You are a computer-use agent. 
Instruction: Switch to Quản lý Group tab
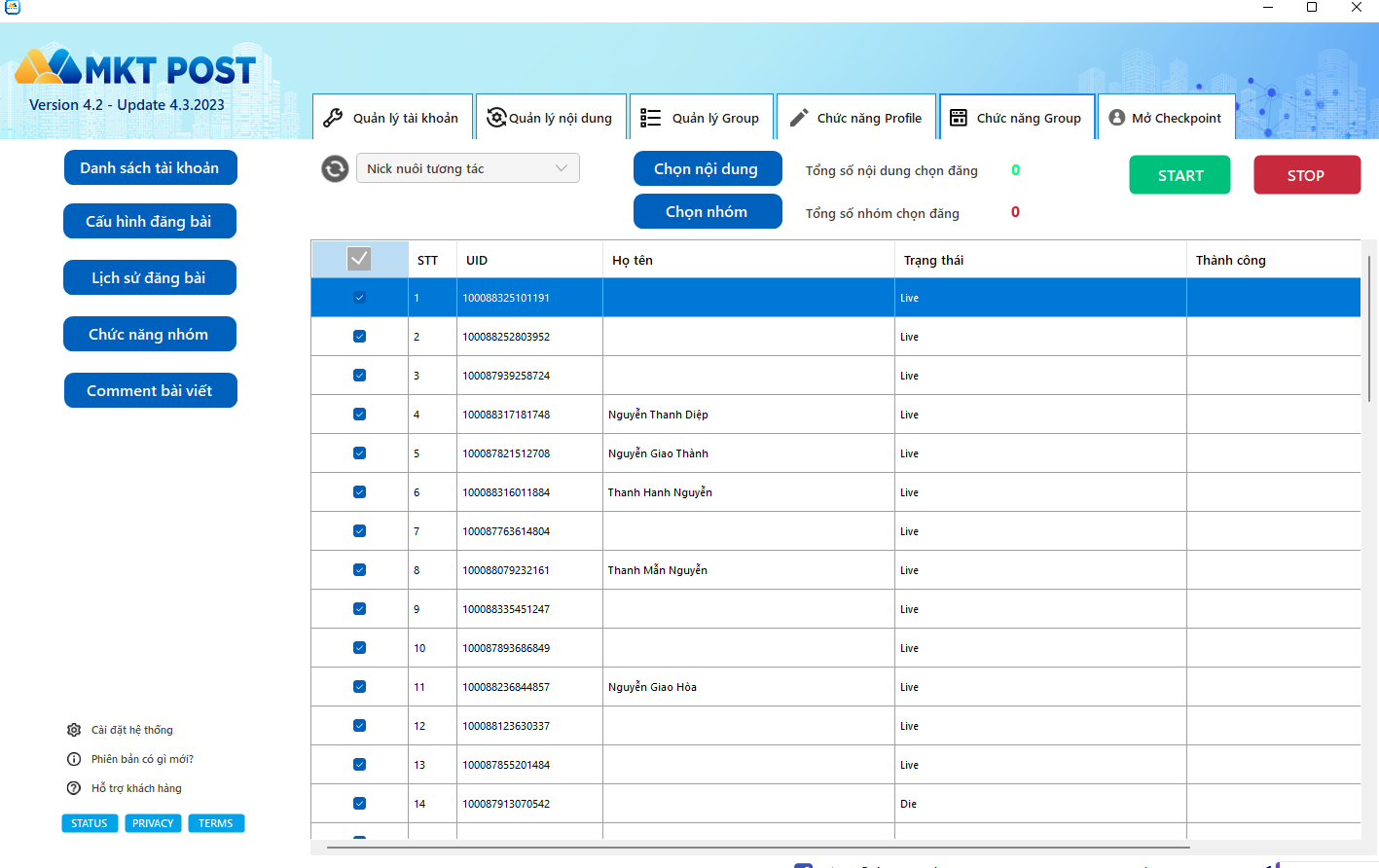(702, 117)
